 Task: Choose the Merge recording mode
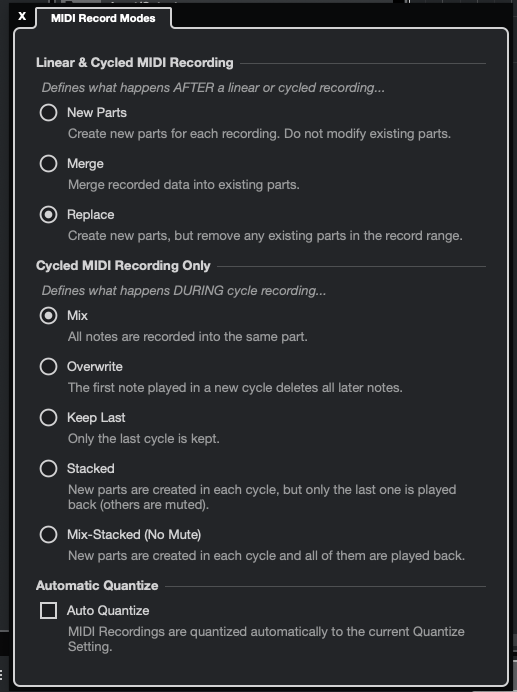click(x=49, y=164)
